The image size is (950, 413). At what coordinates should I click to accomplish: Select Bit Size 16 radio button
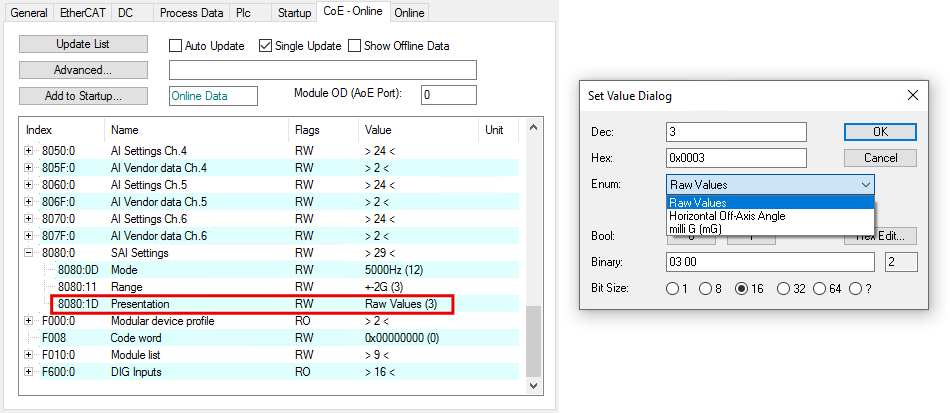(x=741, y=289)
